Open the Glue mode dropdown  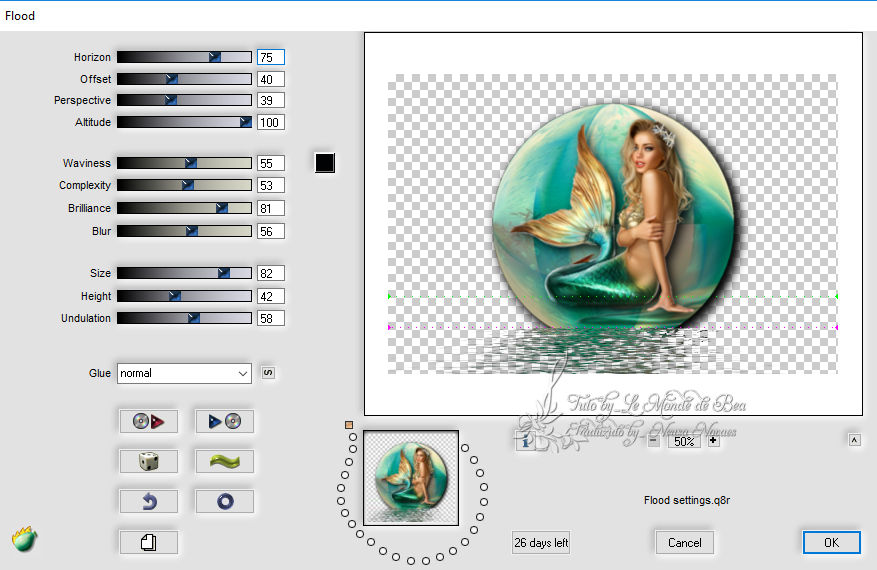(184, 373)
